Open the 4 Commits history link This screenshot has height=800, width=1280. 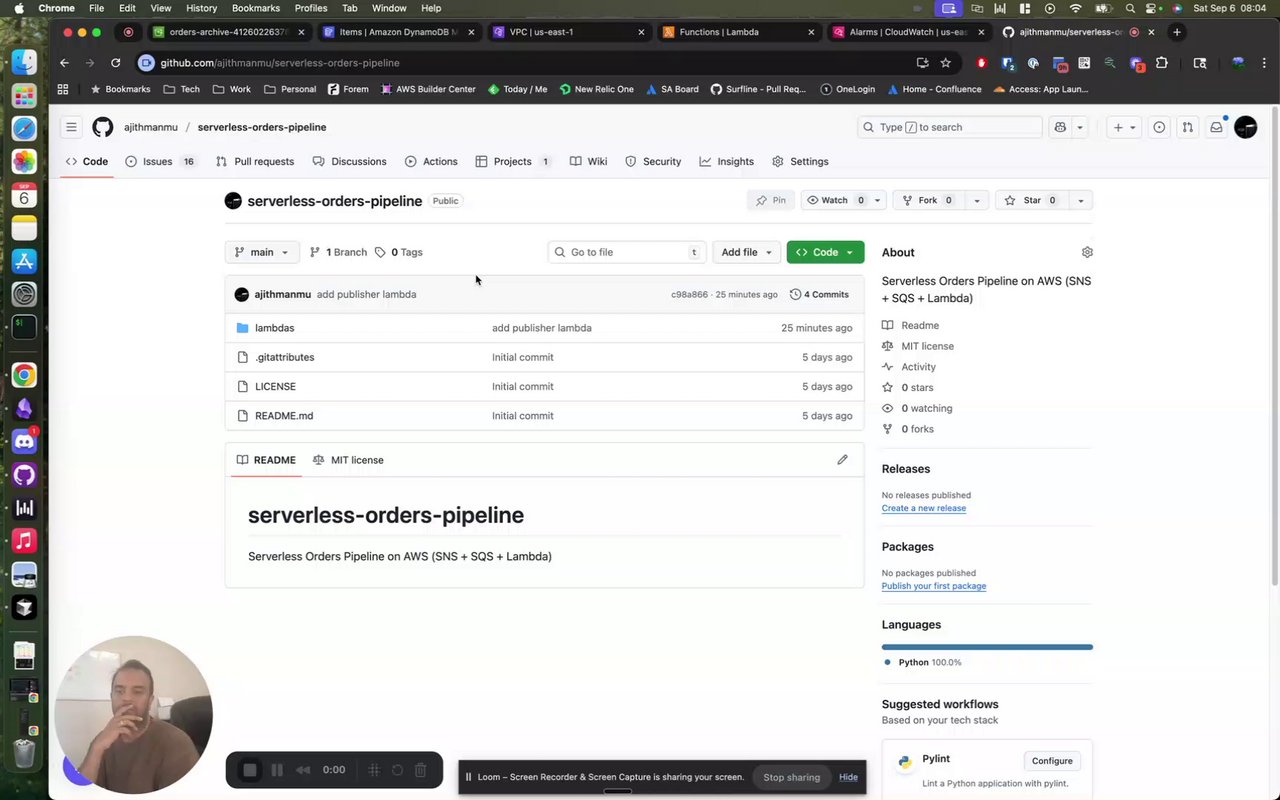[819, 294]
